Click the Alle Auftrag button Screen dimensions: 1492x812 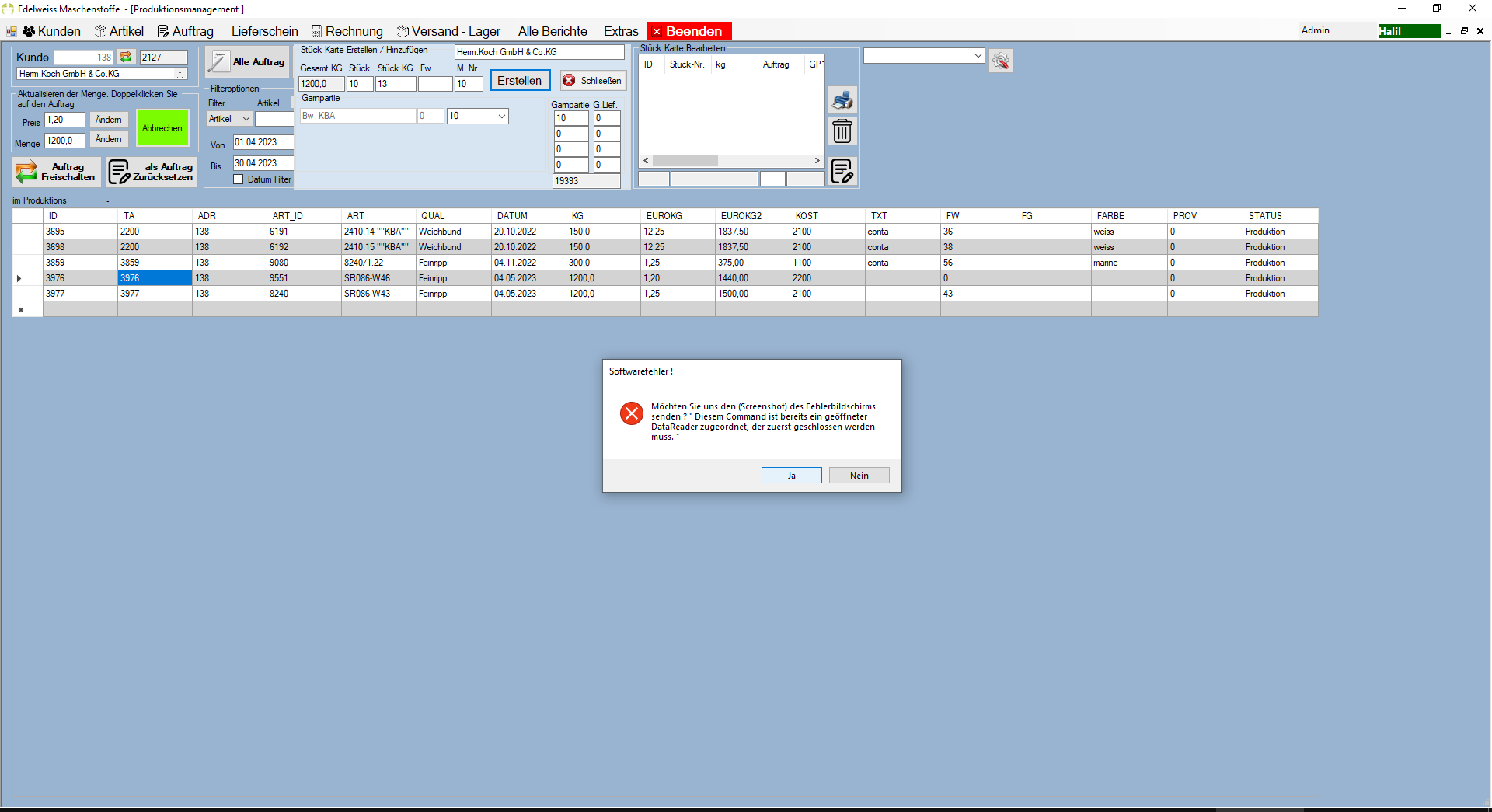pyautogui.click(x=247, y=62)
